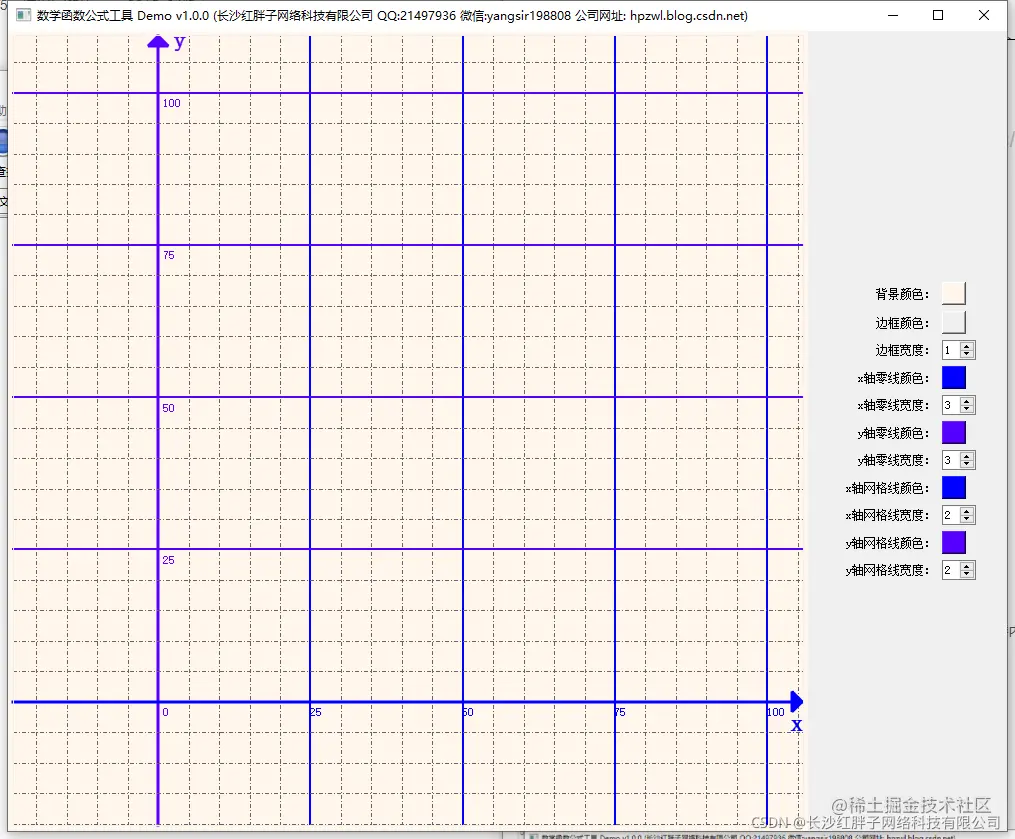The image size is (1015, 839).
Task: Click the 边框宽度 label
Action: coord(902,350)
